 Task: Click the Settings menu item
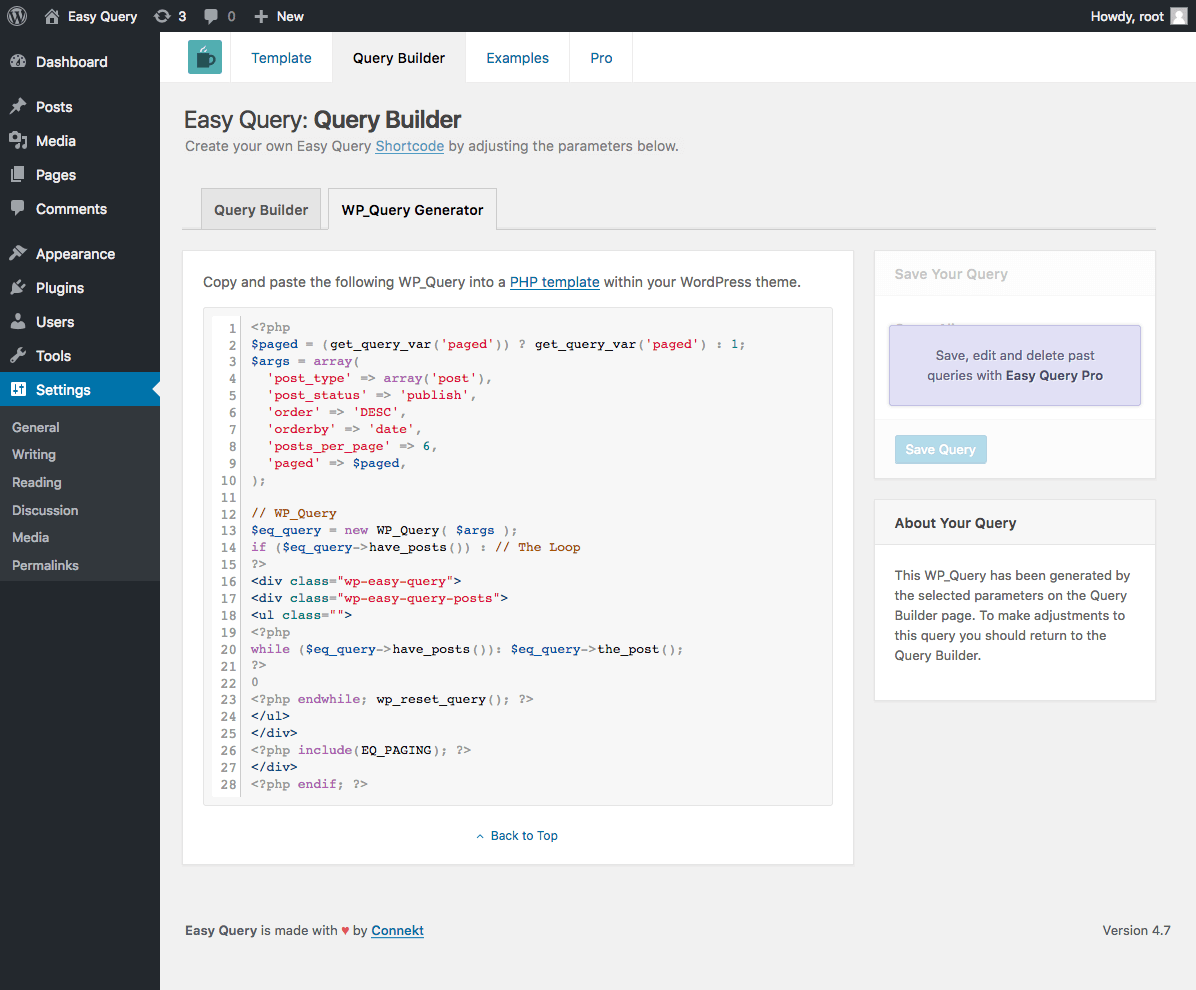pos(80,389)
